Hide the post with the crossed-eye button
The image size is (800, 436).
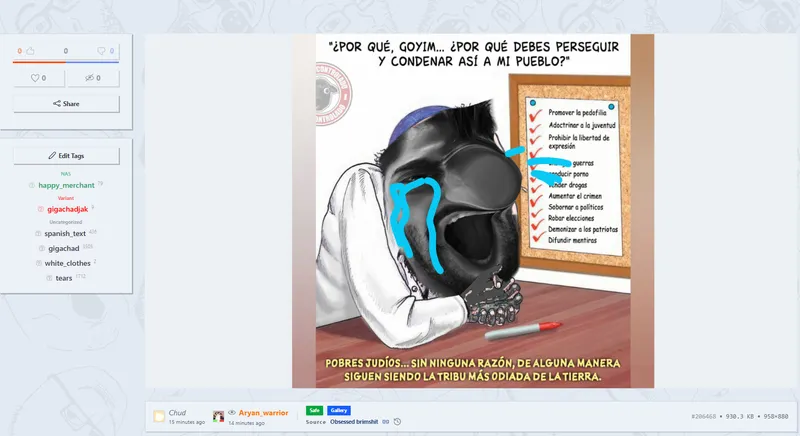[93, 78]
